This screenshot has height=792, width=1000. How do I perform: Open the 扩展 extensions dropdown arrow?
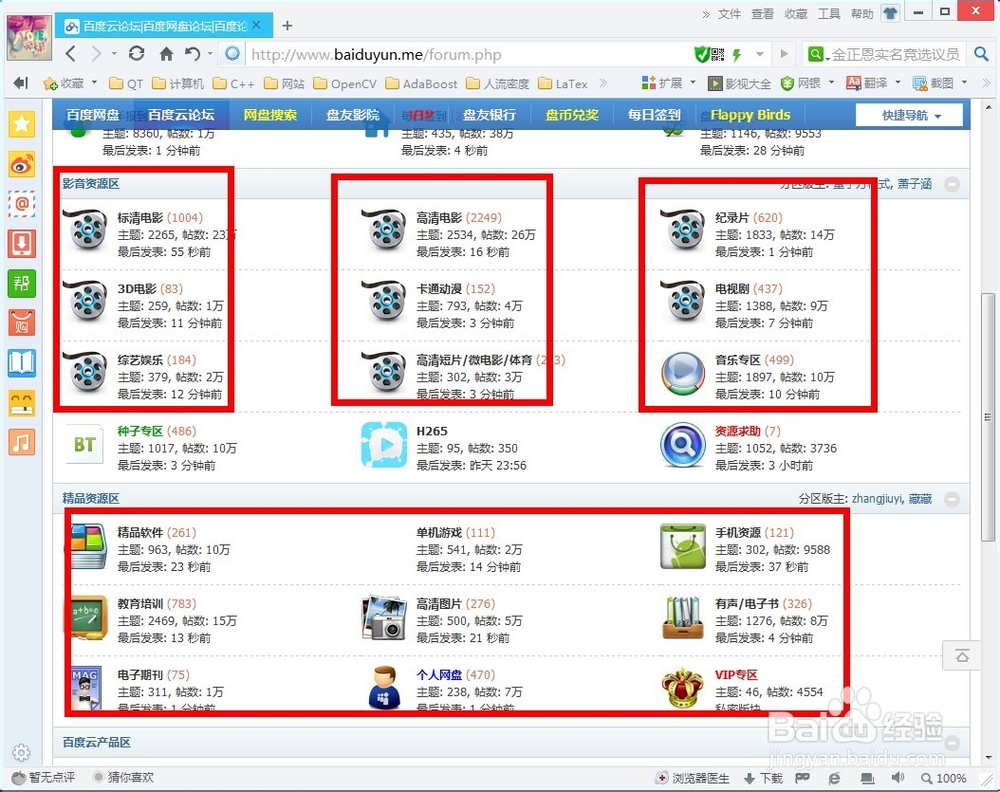[x=693, y=82]
